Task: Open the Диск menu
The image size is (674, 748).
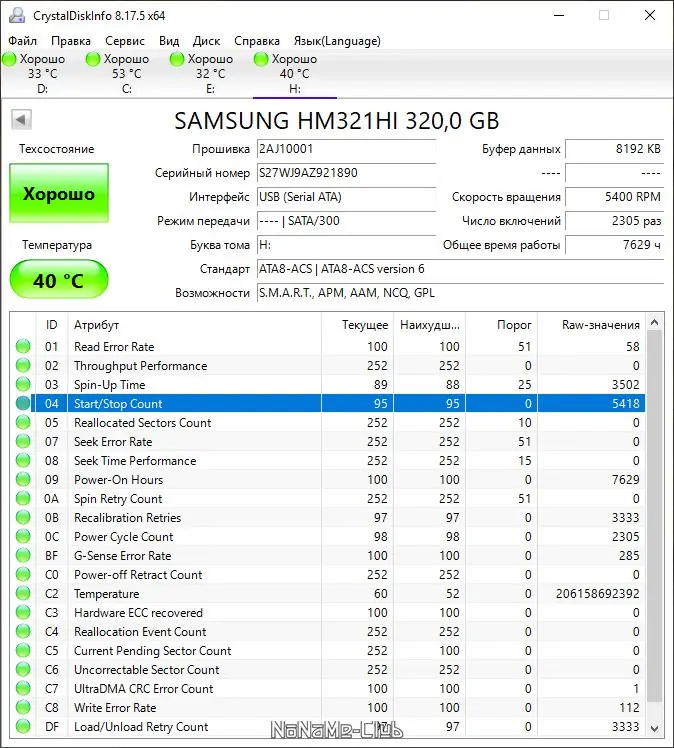Action: [x=206, y=41]
